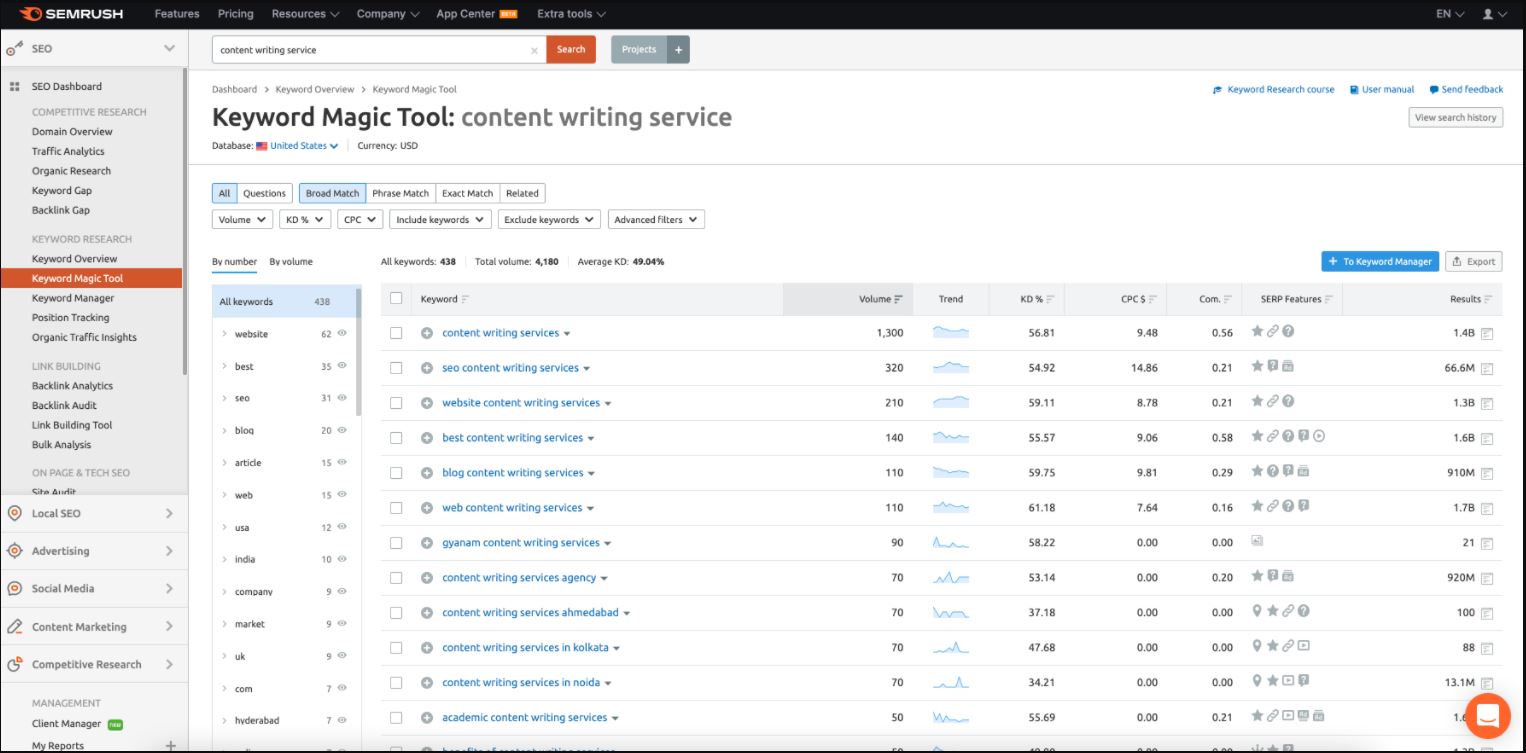Sort by the KD % column sort icon
This screenshot has width=1526, height=753.
(x=1050, y=299)
